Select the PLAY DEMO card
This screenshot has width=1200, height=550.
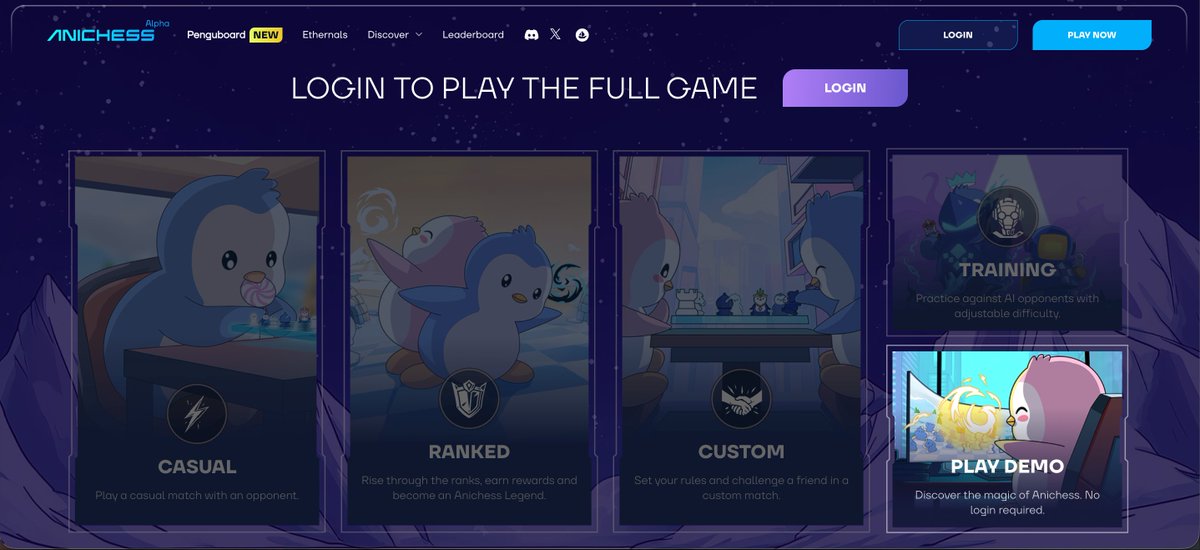coord(1007,437)
